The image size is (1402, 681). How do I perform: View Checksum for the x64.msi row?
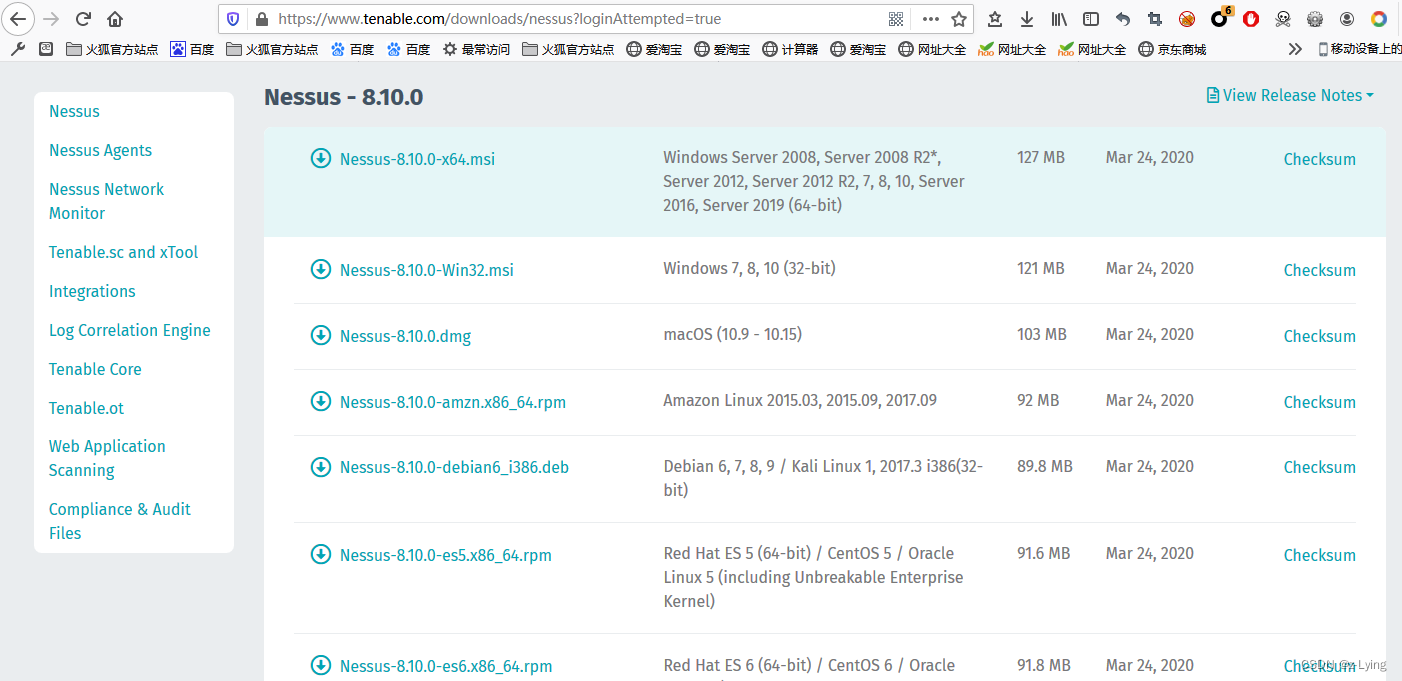pyautogui.click(x=1319, y=159)
